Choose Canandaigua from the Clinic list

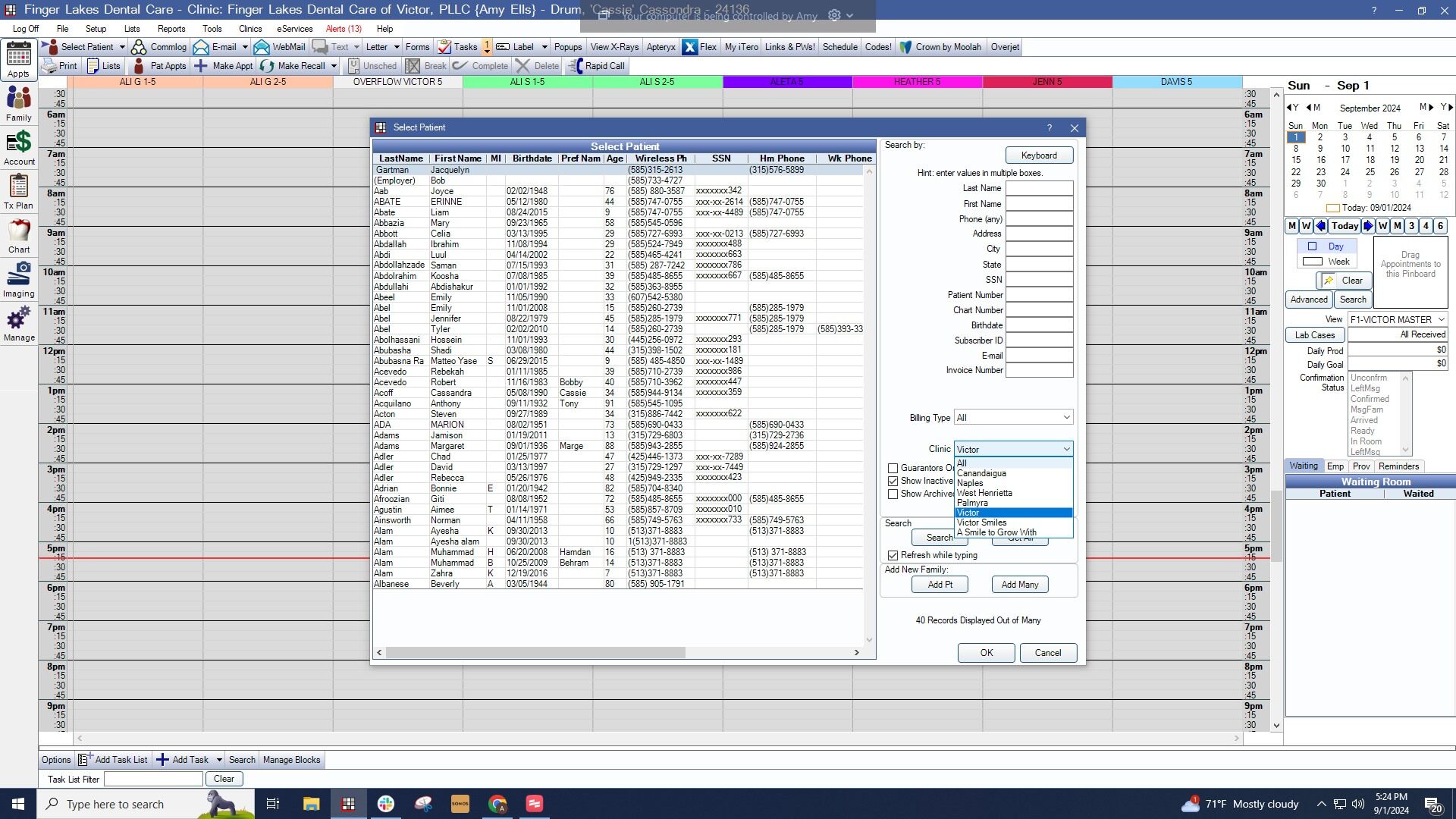981,473
